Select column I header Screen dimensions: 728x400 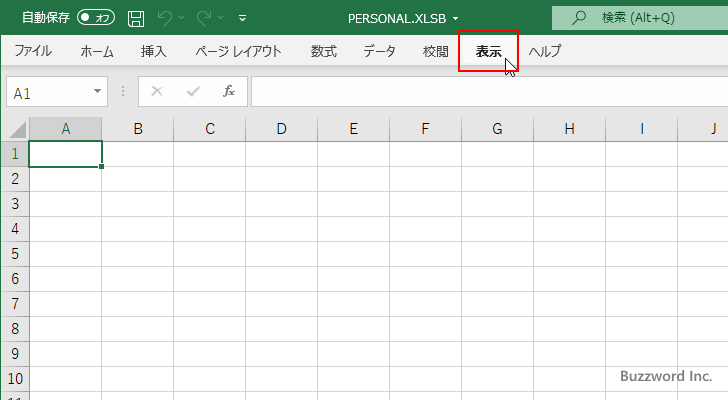642,129
